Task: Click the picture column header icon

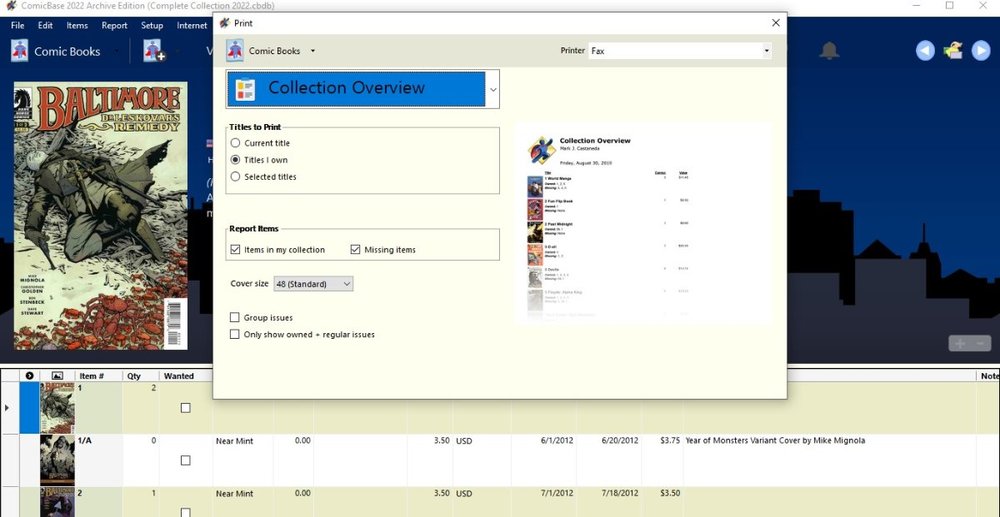Action: point(57,376)
